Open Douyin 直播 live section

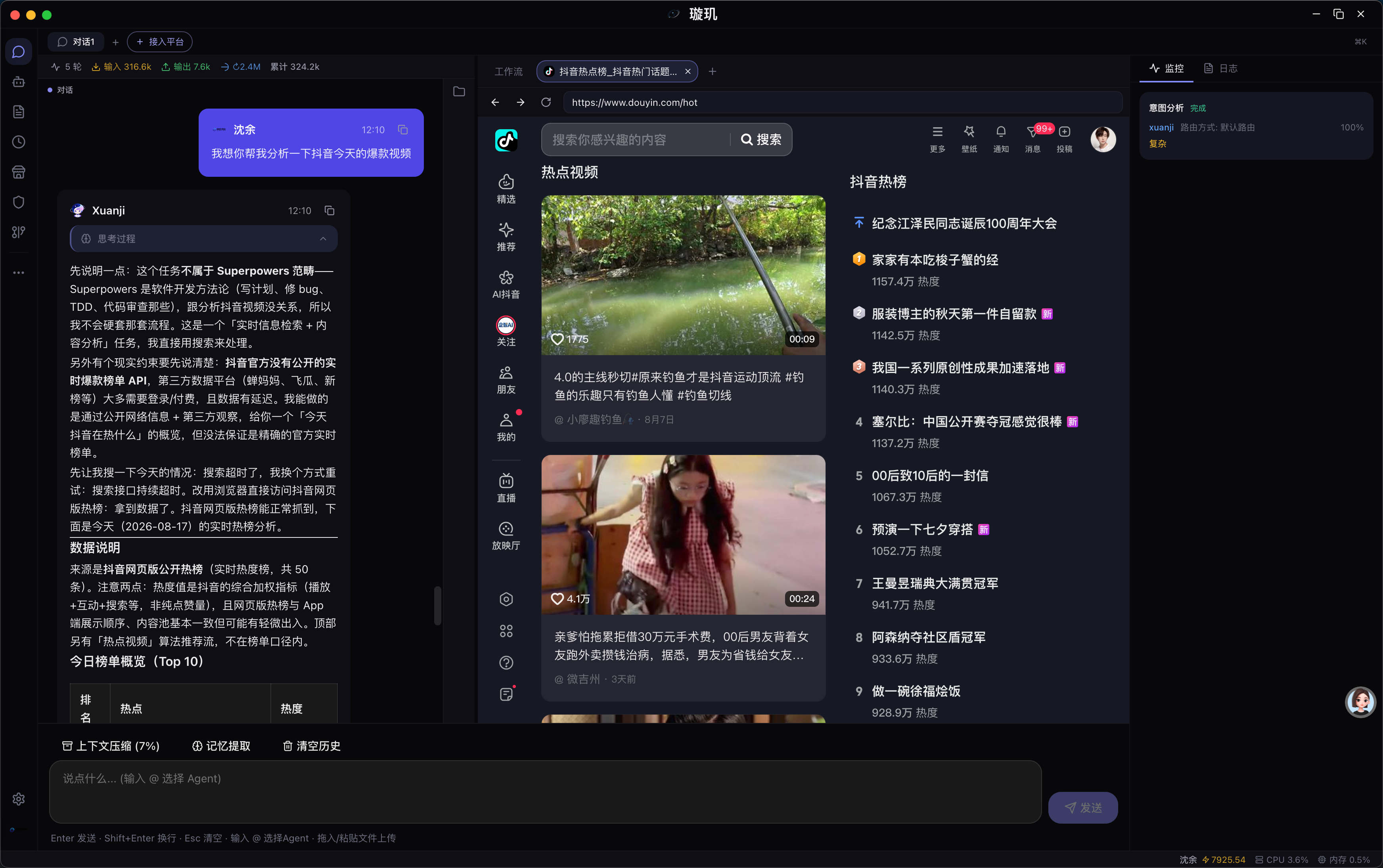click(506, 488)
